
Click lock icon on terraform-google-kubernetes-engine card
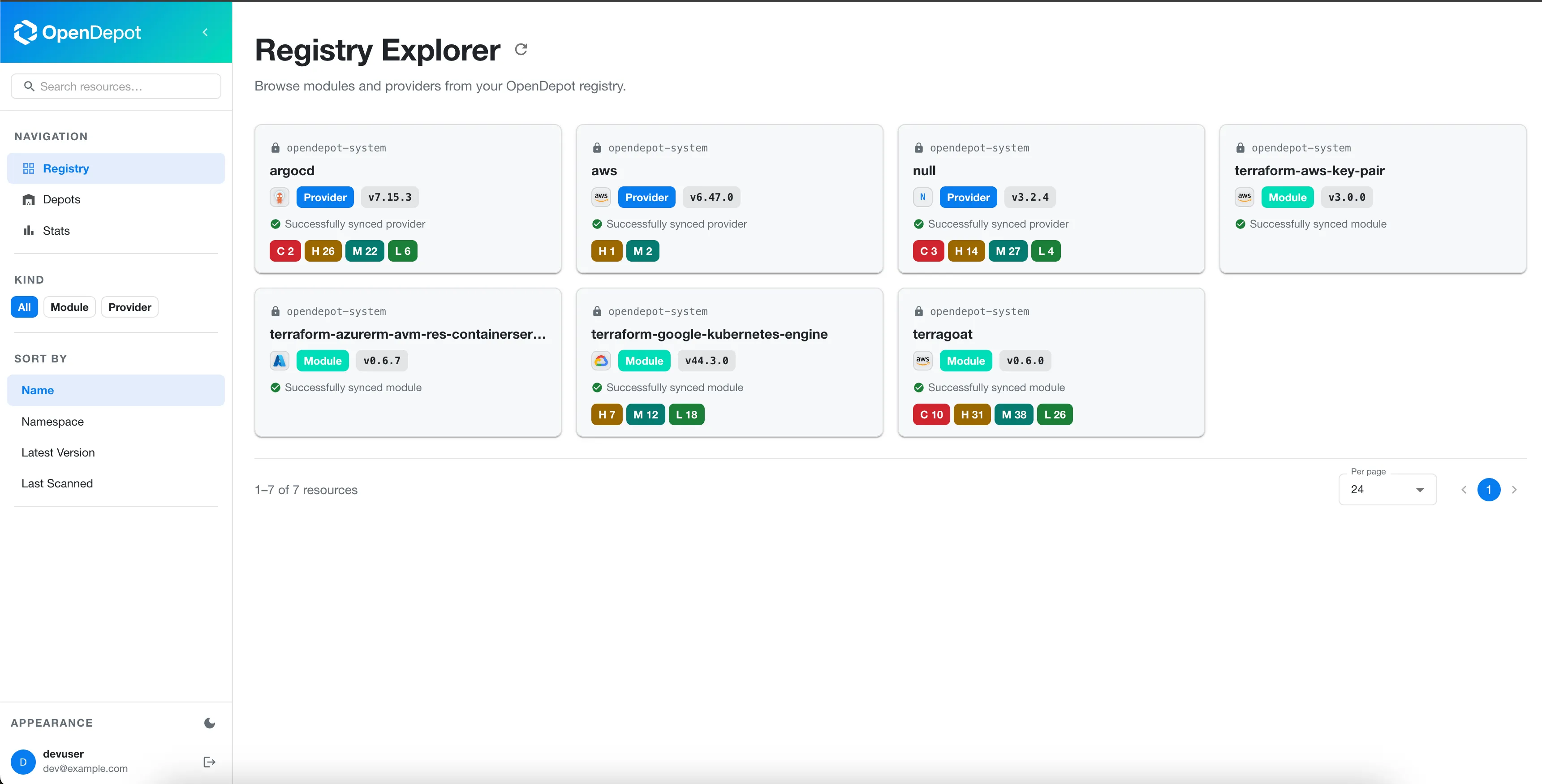point(597,311)
